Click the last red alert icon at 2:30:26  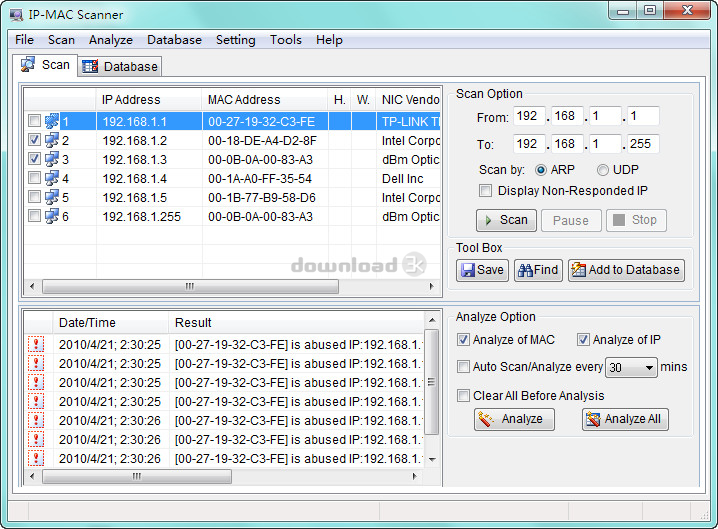pos(36,458)
